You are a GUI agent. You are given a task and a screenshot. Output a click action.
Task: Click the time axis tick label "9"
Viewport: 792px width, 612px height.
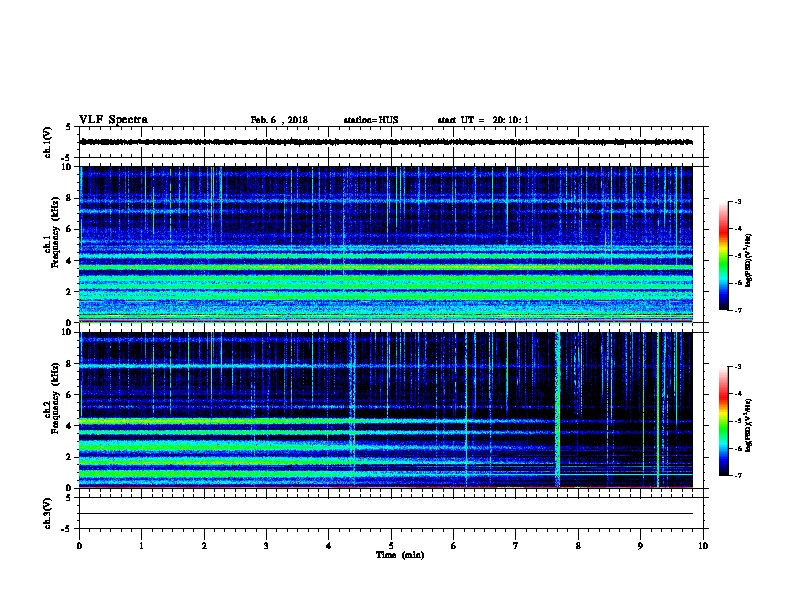point(640,546)
